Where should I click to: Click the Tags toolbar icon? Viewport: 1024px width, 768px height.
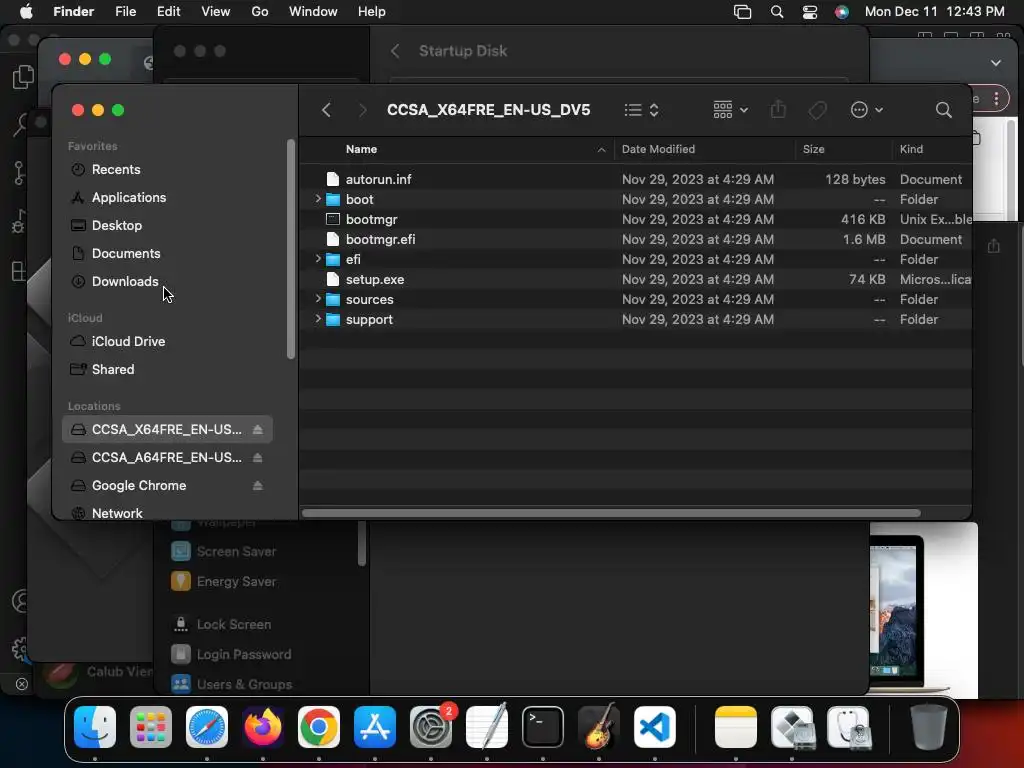point(817,110)
